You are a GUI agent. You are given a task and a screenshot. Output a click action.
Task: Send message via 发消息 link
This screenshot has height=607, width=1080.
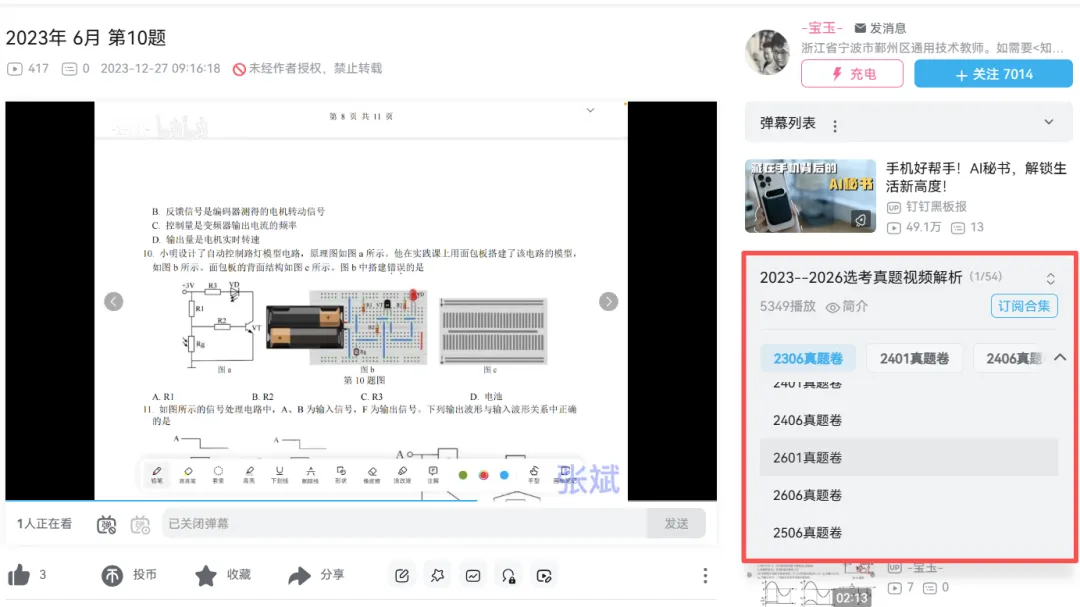click(x=880, y=28)
